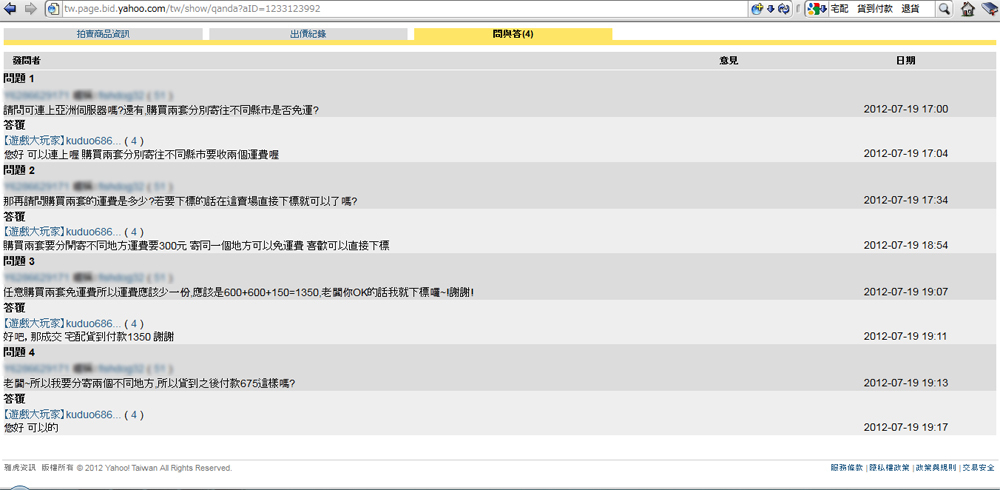Screen dimensions: 1000x490
Task: Switch to the 出價紀錄 tab
Action: click(x=308, y=34)
